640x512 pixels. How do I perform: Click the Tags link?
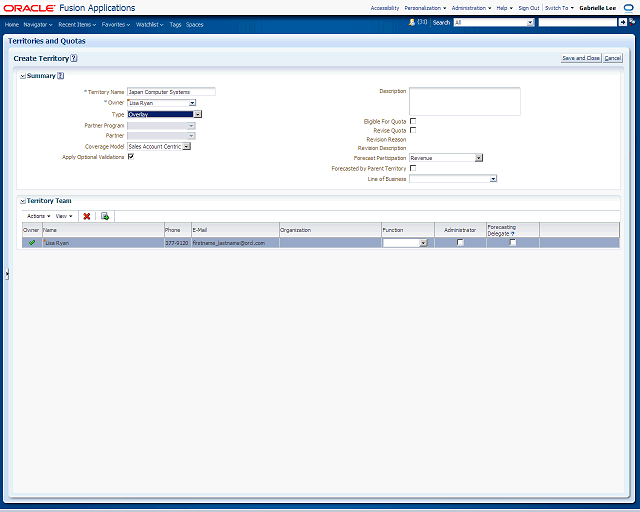pyautogui.click(x=175, y=24)
